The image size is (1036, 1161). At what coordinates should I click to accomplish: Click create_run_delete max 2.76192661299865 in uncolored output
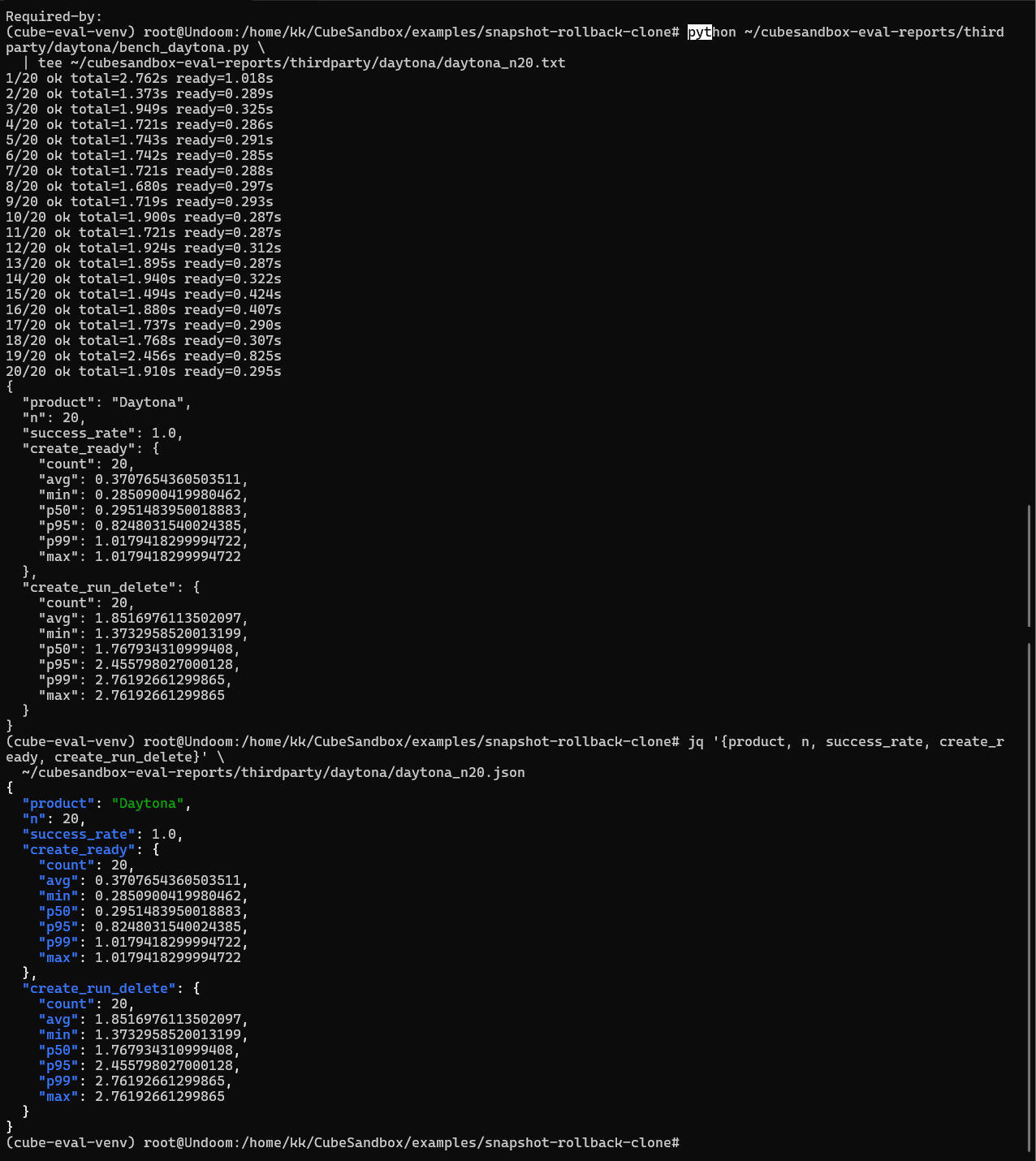point(132,695)
